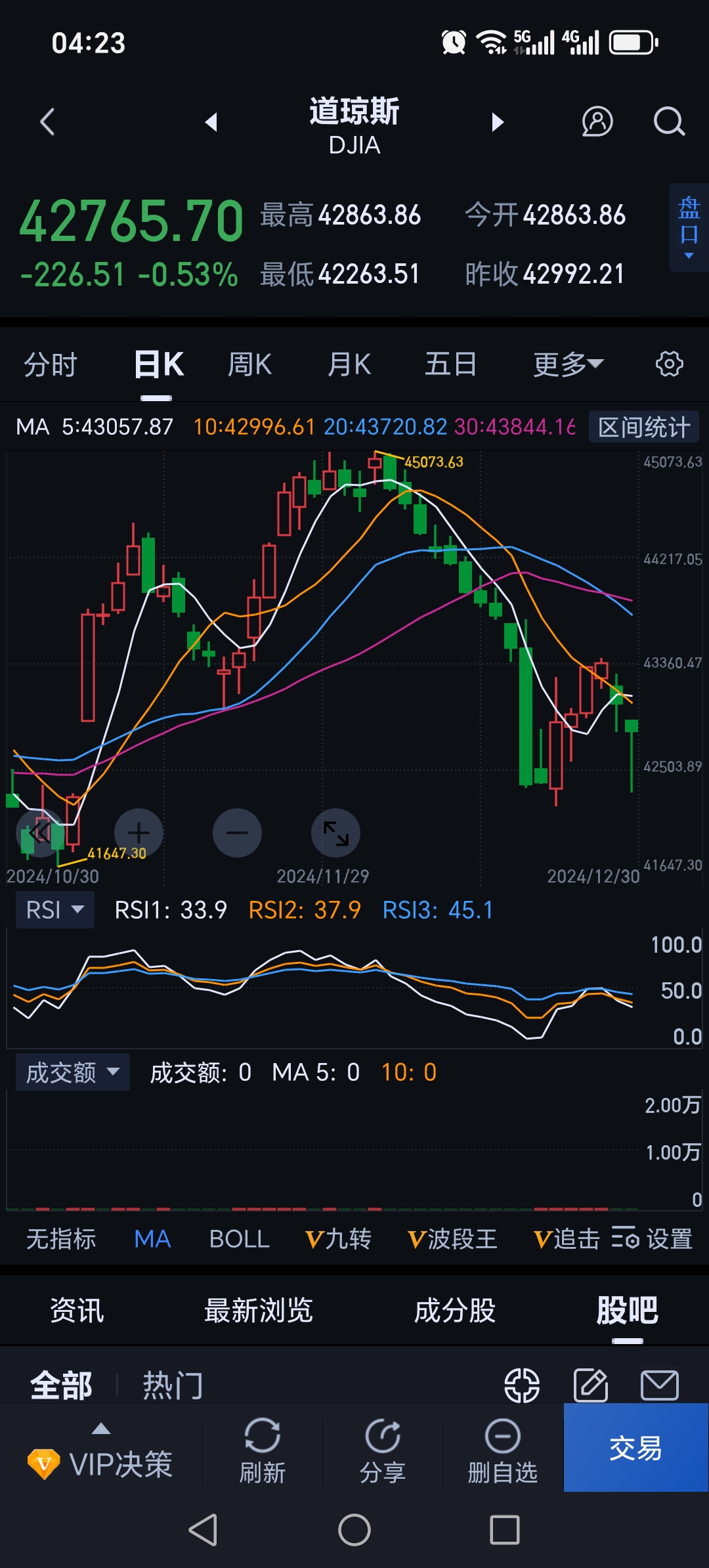Expand the 成交额 dropdown
Viewport: 709px width, 1568px height.
click(x=72, y=1072)
